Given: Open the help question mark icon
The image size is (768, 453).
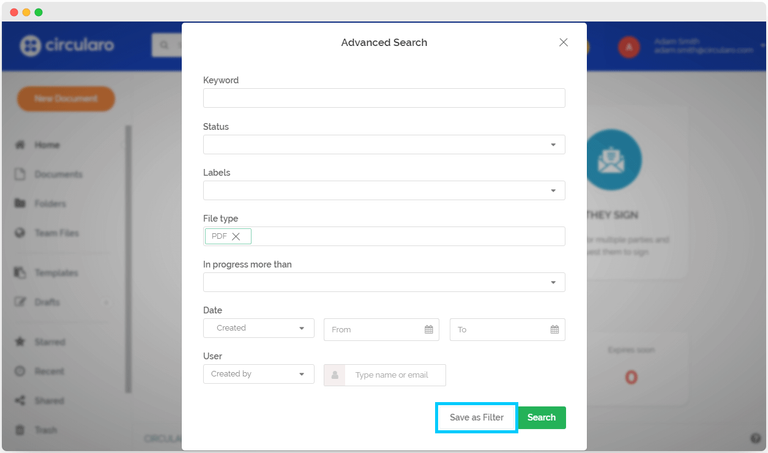Looking at the screenshot, I should [x=755, y=438].
